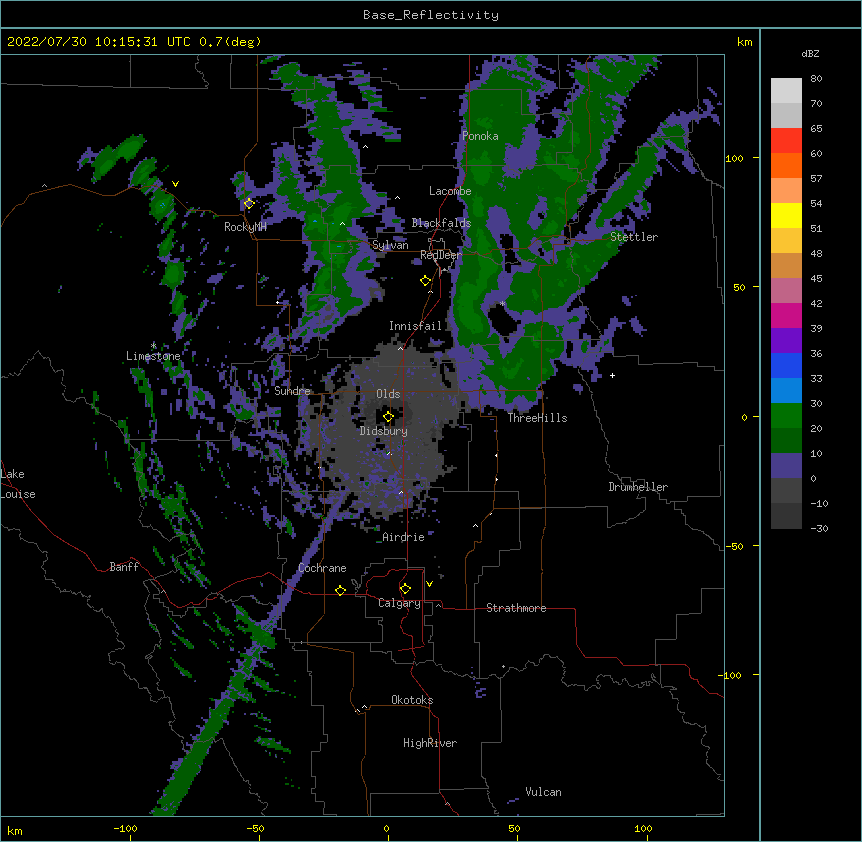This screenshot has width=862, height=842.
Task: Pick the red 60-65 dBZ legend swatch
Action: [x=786, y=141]
